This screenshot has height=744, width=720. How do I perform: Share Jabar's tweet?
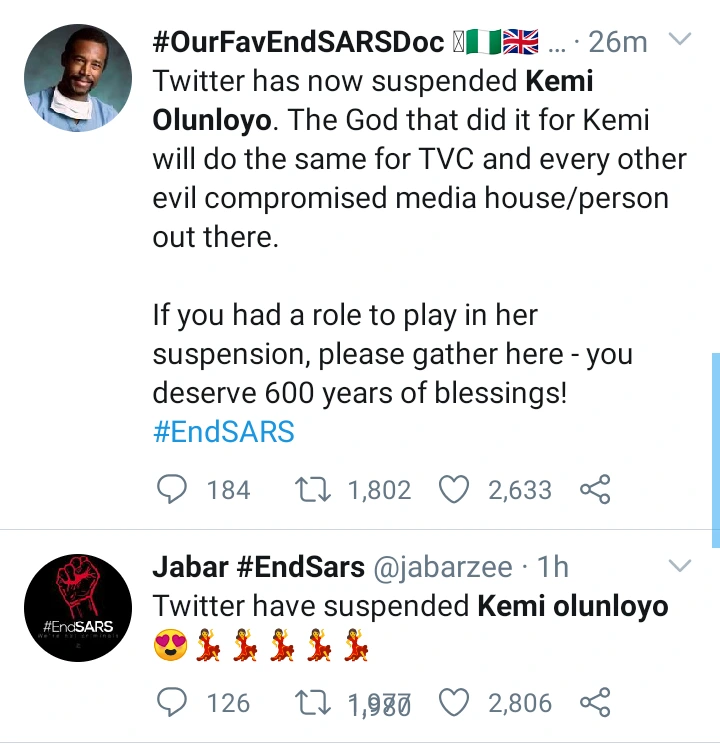tap(595, 702)
